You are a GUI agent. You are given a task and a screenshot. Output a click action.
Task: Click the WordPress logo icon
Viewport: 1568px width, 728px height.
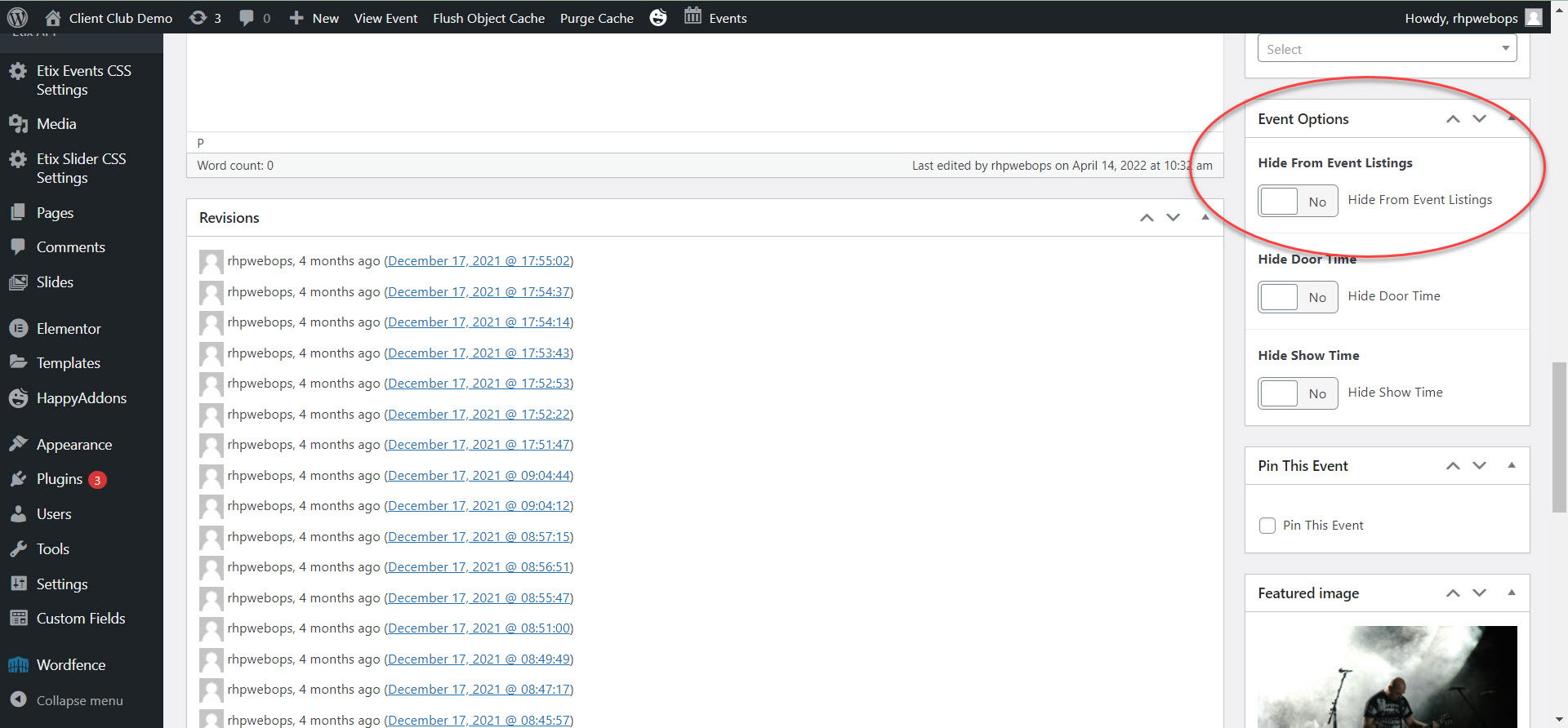17,17
